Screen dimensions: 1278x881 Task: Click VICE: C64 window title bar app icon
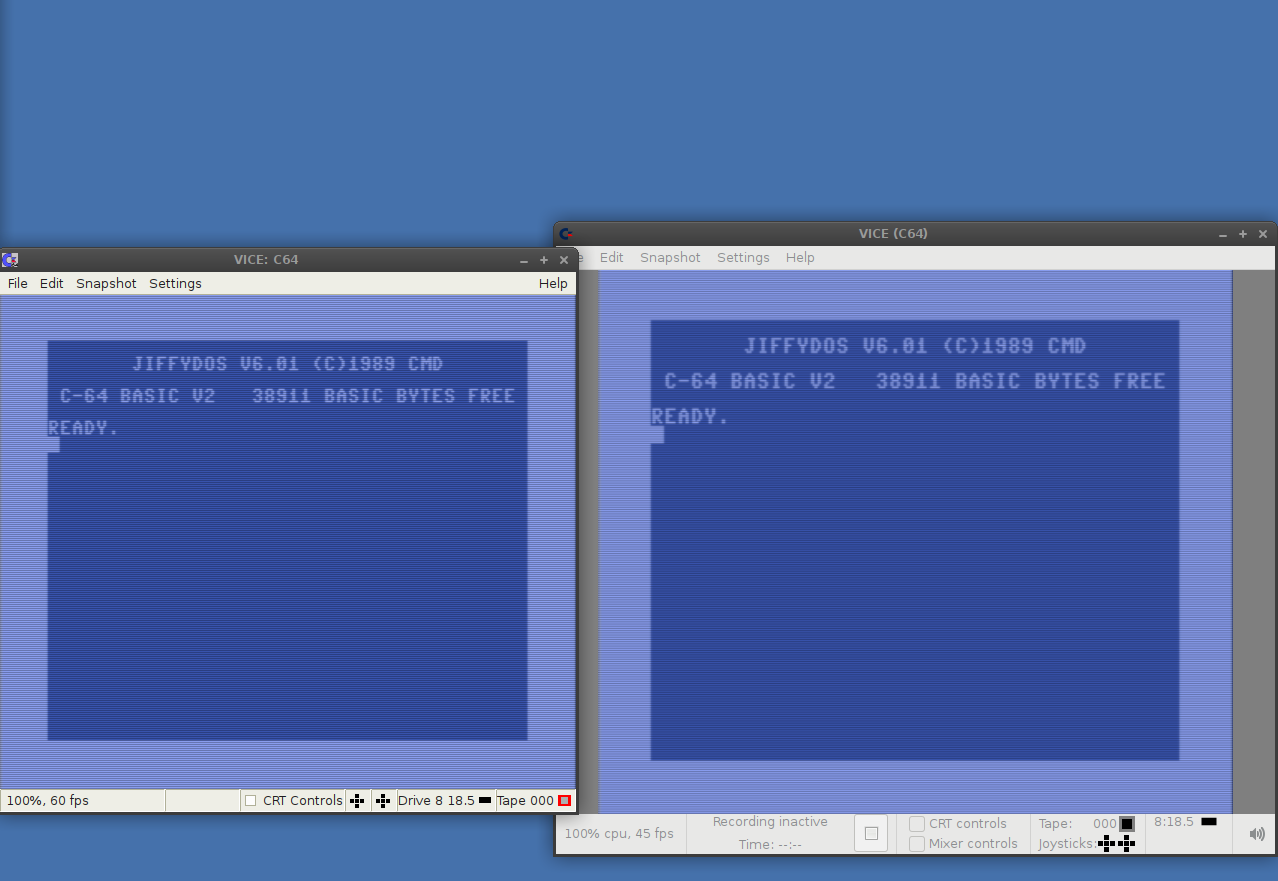[x=10, y=260]
